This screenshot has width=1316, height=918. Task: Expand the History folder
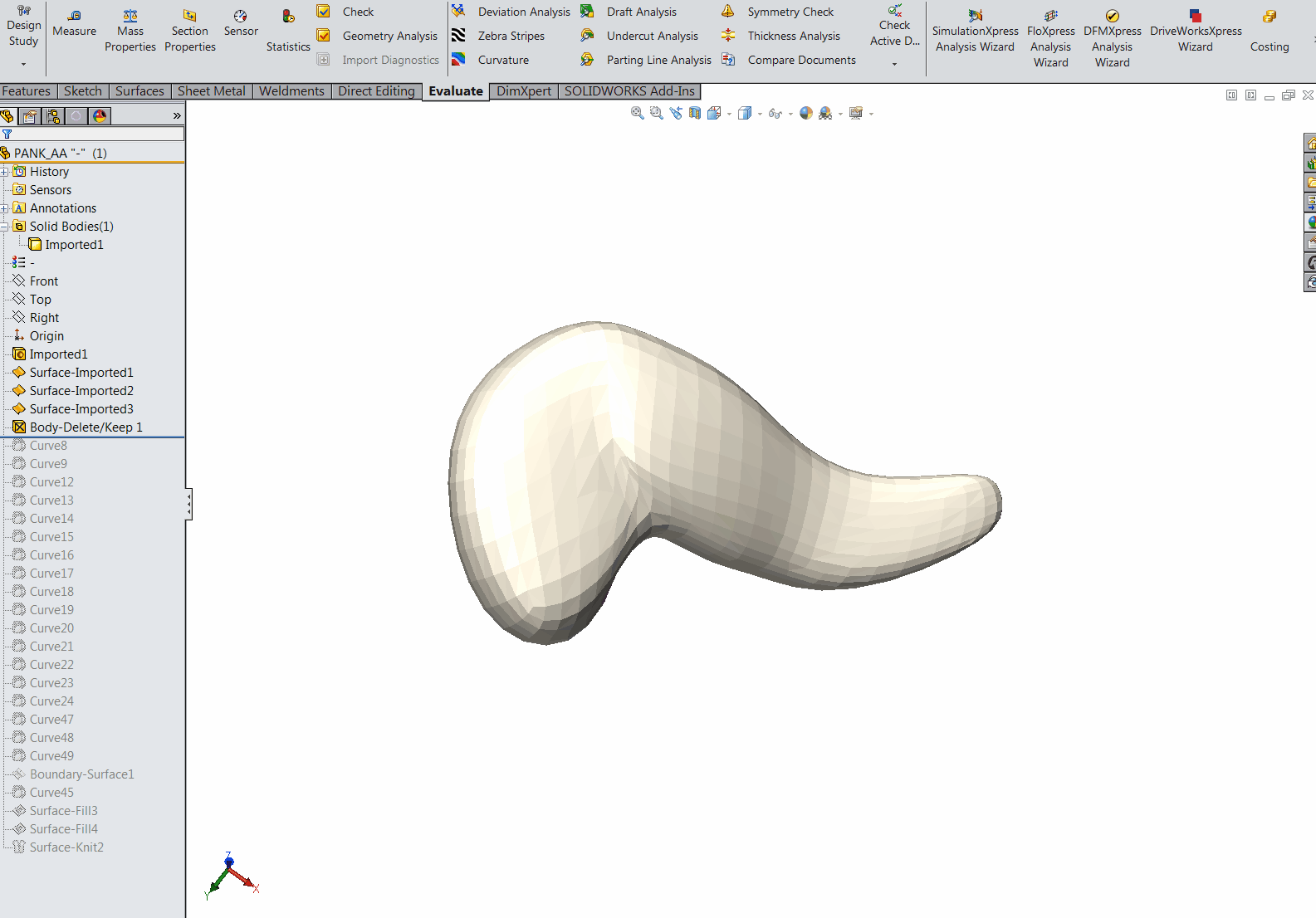[x=4, y=172]
